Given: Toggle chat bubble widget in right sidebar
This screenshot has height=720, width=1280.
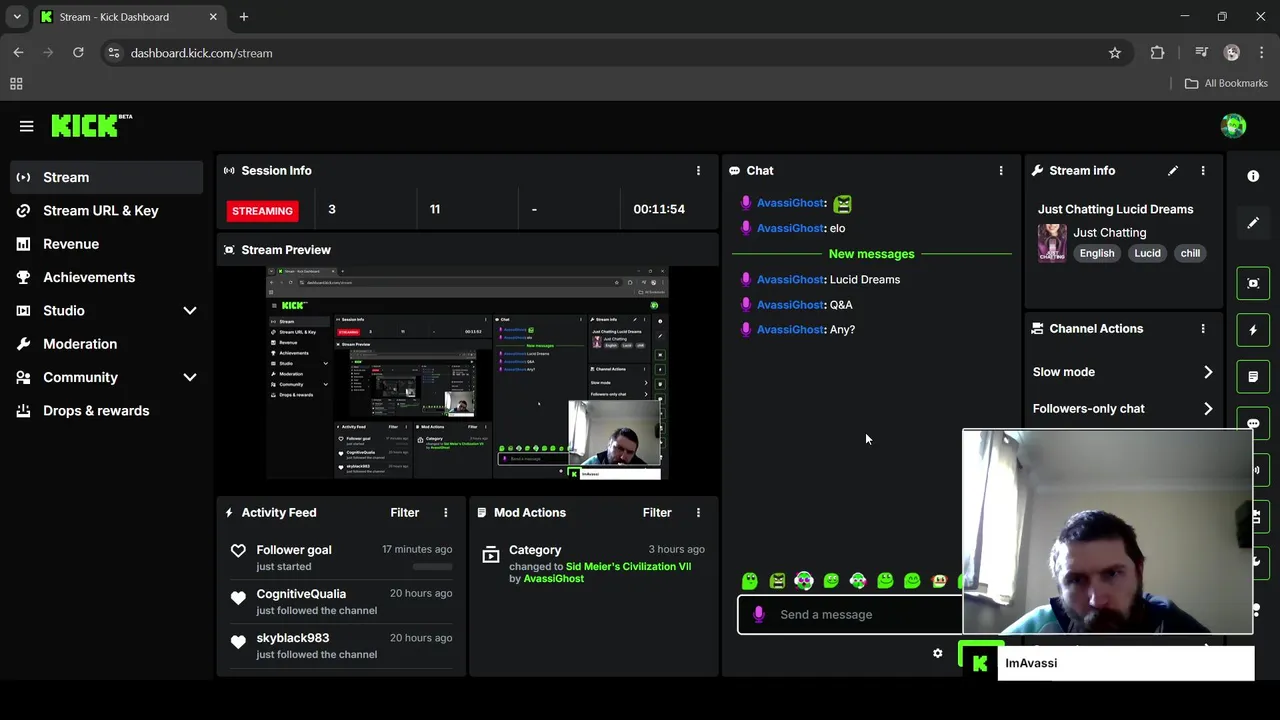Looking at the screenshot, I should click(1253, 423).
